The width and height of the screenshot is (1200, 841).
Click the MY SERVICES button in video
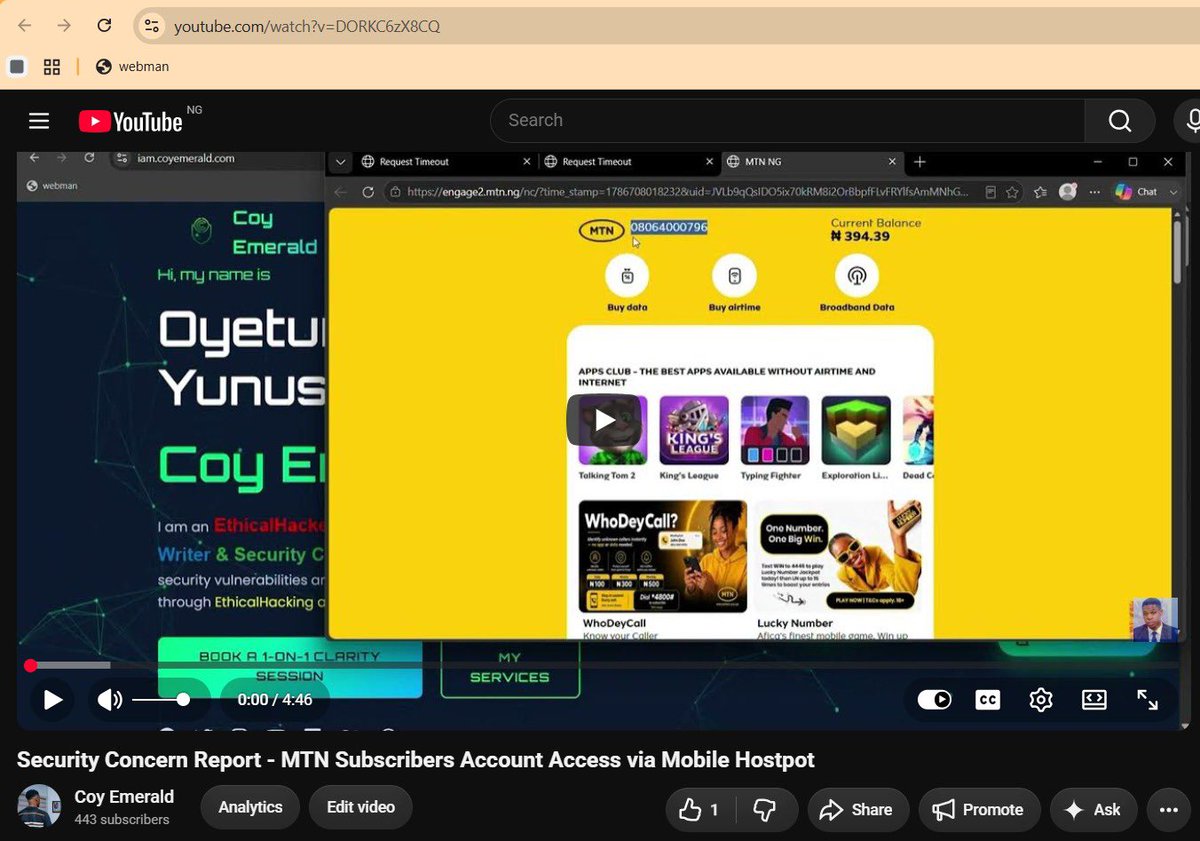[510, 667]
